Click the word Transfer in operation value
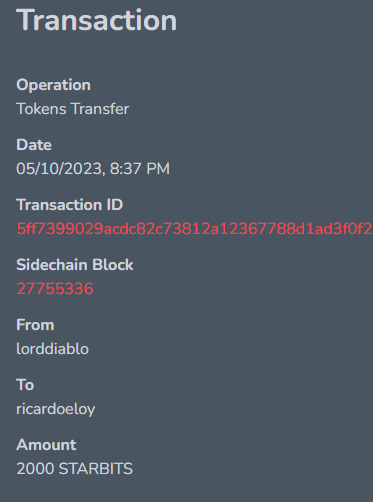 click(100, 109)
